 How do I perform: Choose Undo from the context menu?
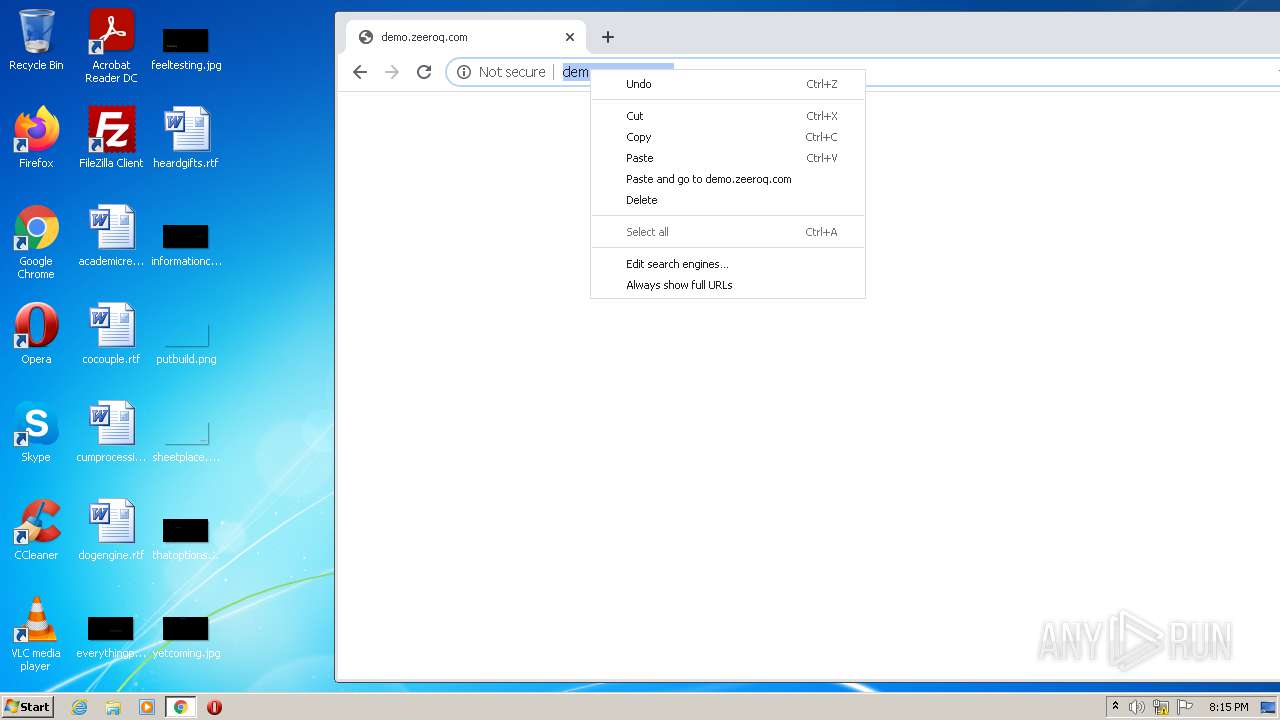pos(728,84)
